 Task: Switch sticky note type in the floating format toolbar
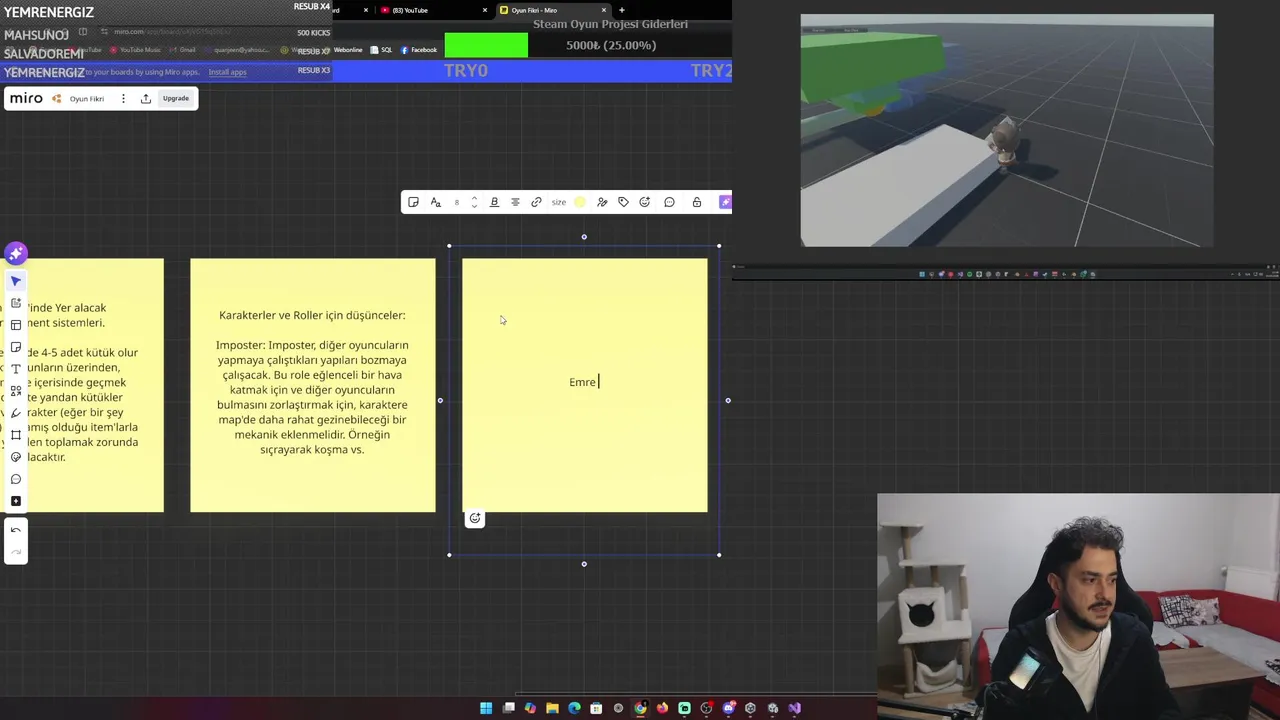click(413, 202)
